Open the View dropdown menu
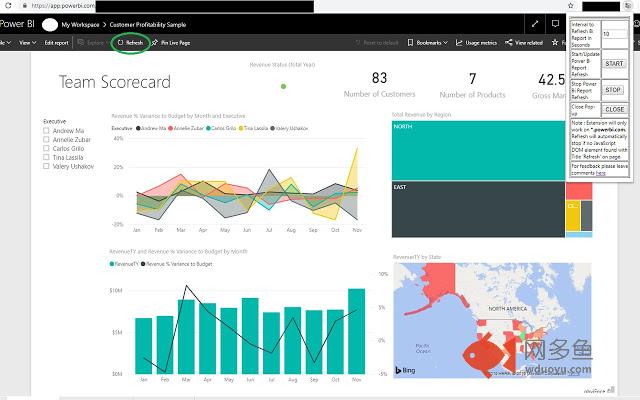This screenshot has width=640, height=400. pos(26,43)
